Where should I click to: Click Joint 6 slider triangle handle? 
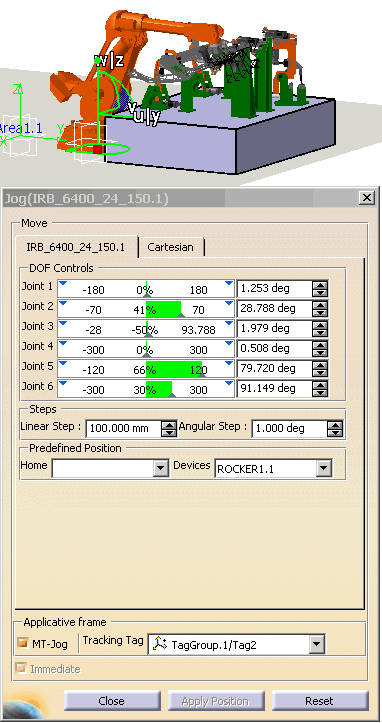[171, 394]
